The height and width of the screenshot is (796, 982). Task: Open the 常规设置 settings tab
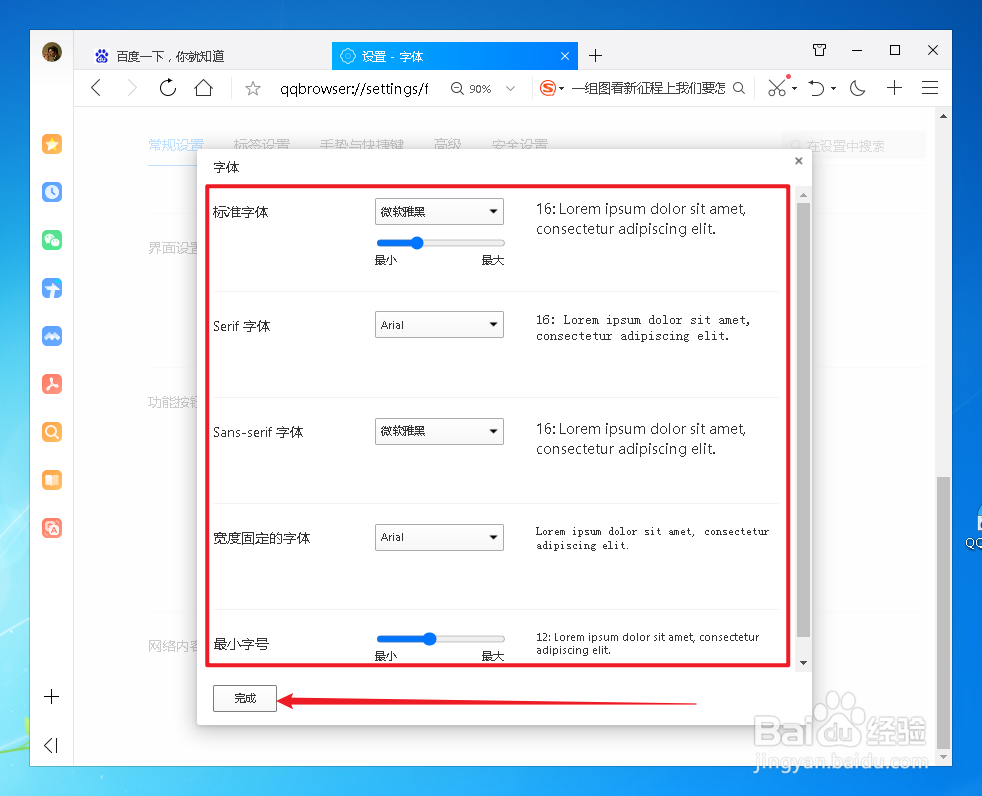[176, 145]
